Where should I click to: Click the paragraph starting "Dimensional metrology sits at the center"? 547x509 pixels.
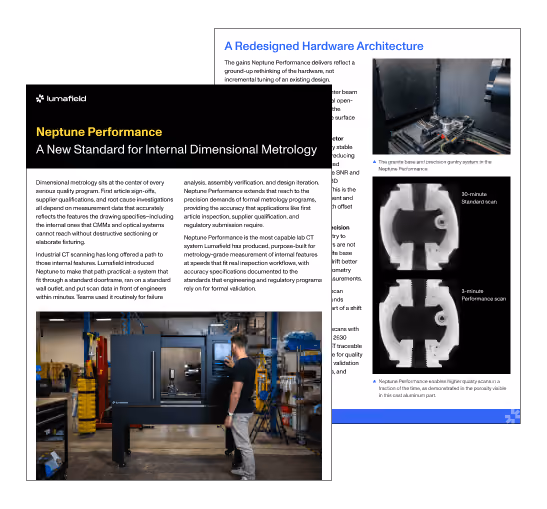pyautogui.click(x=104, y=212)
